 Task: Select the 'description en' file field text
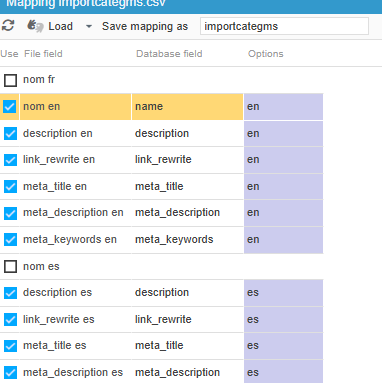click(x=58, y=133)
